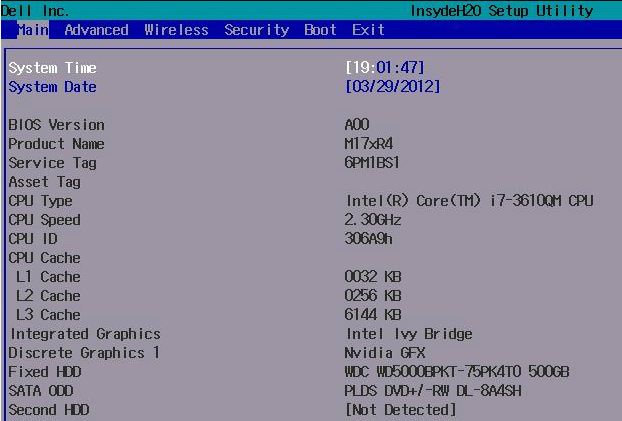Click the Discrete Graphics 1 label

pyautogui.click(x=84, y=353)
